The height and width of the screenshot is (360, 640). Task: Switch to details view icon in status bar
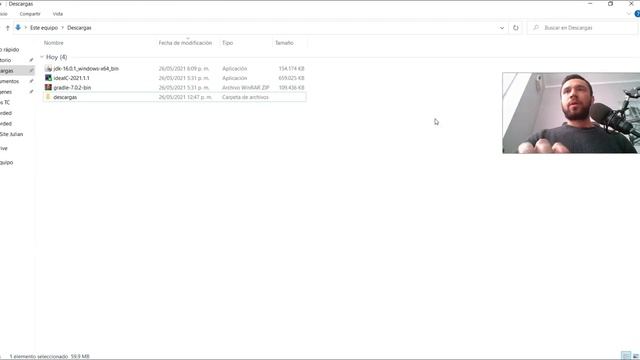tap(626, 356)
